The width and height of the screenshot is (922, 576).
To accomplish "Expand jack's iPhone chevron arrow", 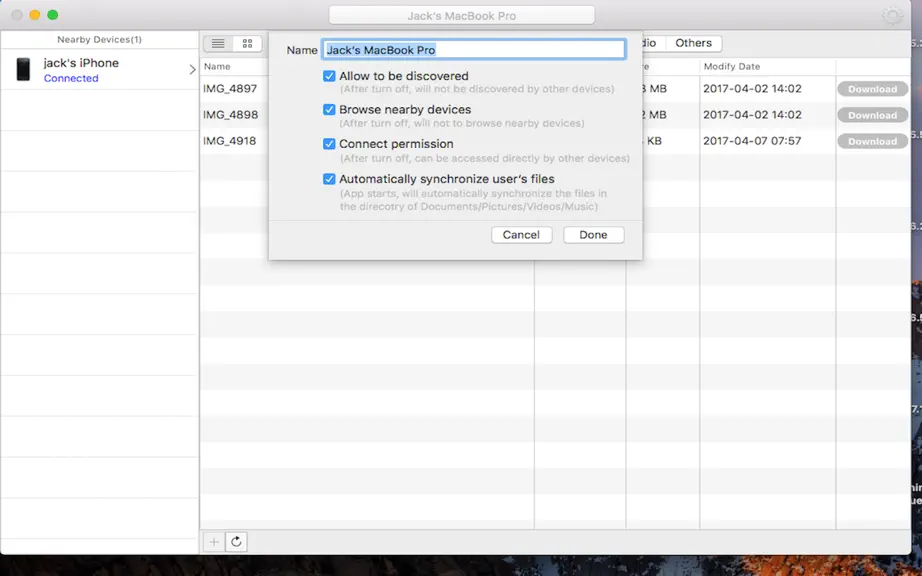I will coord(192,69).
